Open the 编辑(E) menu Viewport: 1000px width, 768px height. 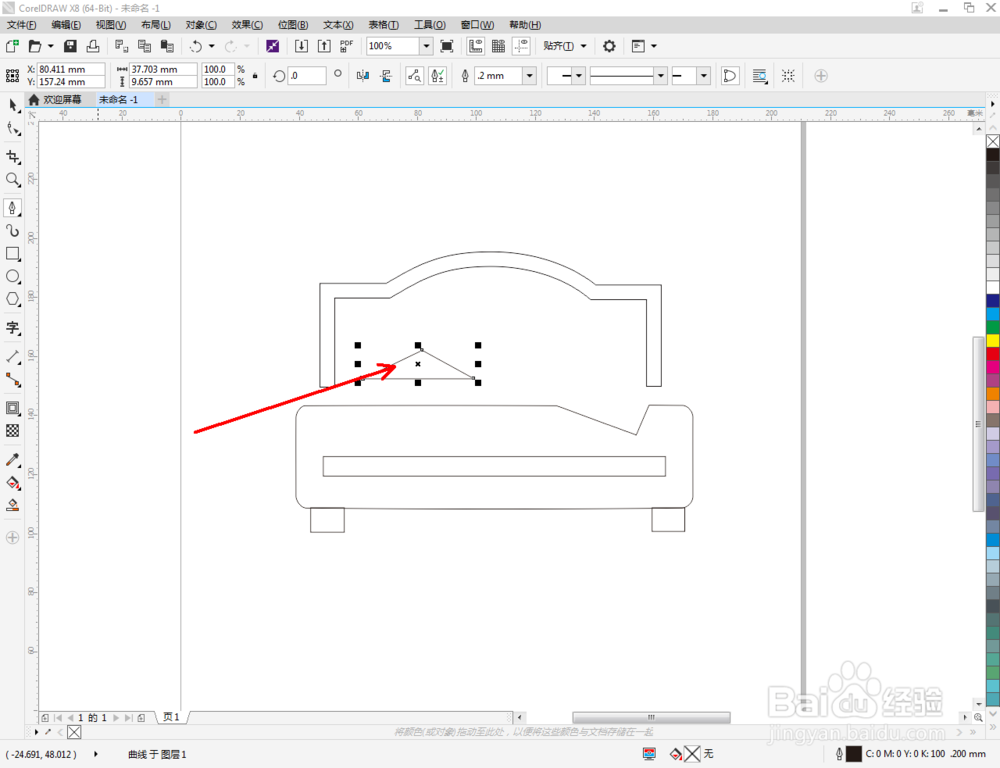(66, 25)
